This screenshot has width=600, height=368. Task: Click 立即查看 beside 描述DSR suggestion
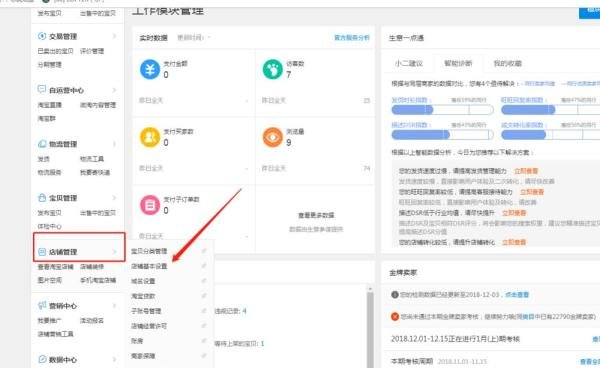click(x=514, y=213)
